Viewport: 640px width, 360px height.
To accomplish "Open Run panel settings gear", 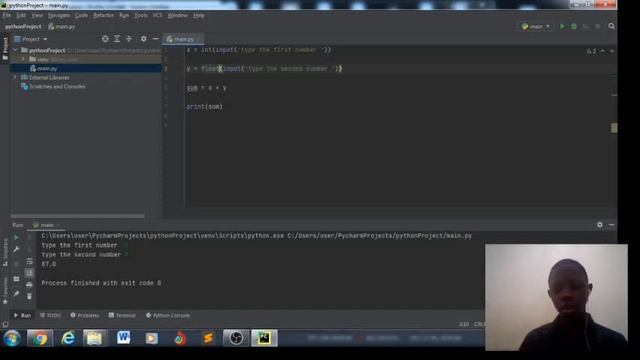I will (x=600, y=224).
